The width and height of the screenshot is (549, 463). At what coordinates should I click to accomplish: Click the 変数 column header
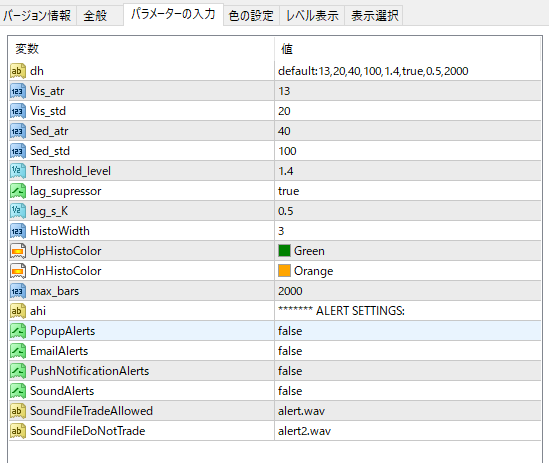coord(141,49)
